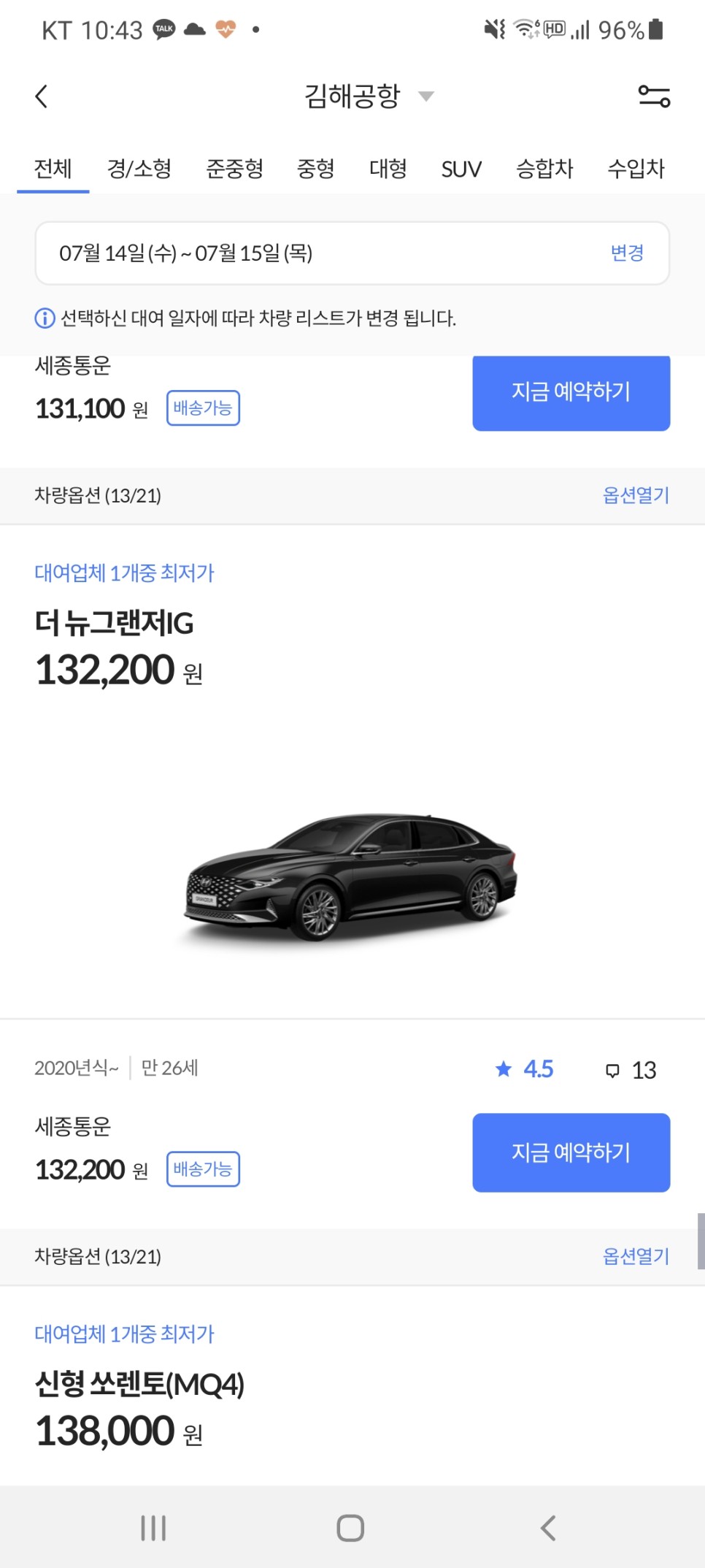
Task: Tap the back arrow in header
Action: [x=42, y=96]
